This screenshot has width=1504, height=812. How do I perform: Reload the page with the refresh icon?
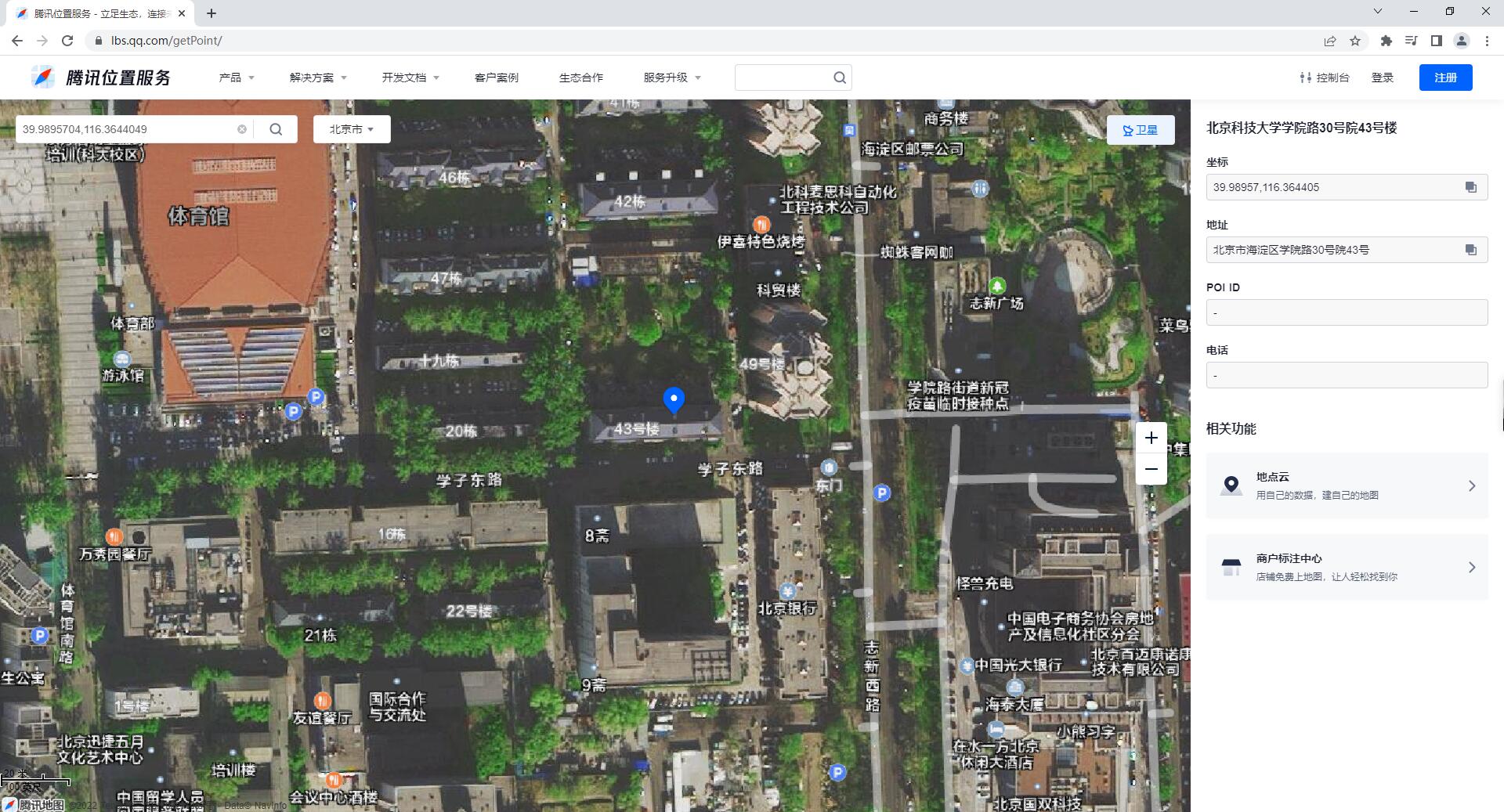[67, 41]
